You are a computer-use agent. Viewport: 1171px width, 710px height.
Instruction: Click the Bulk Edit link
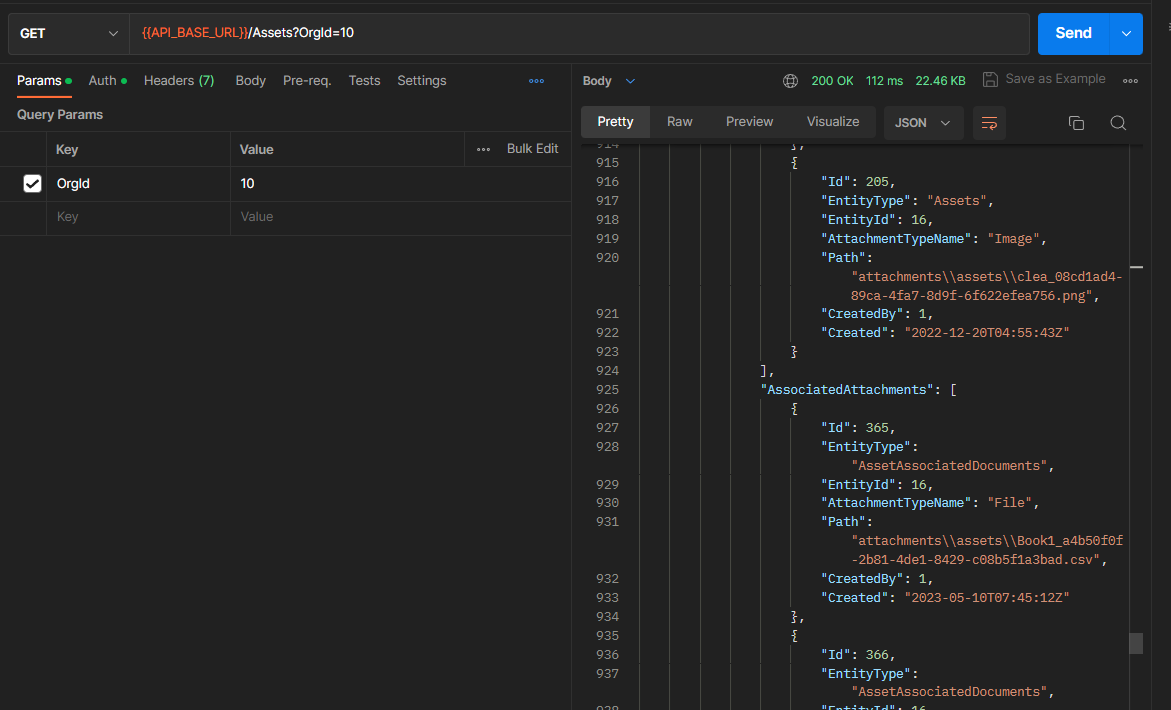[532, 149]
